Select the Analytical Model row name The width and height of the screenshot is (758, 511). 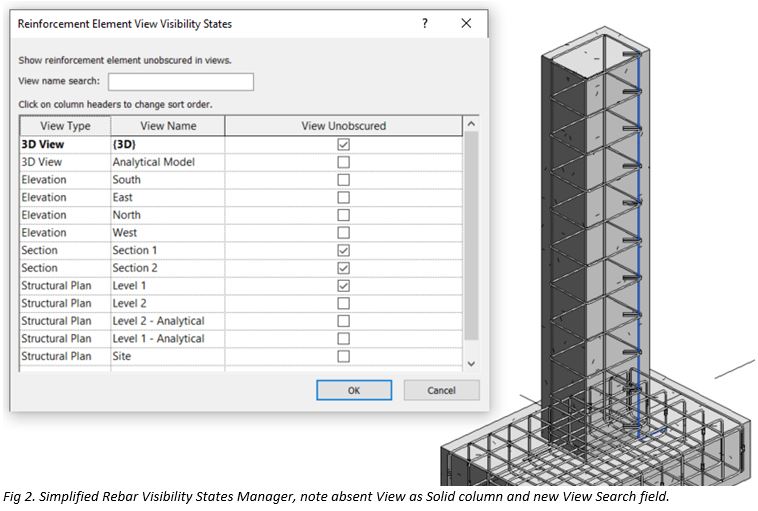pyautogui.click(x=168, y=162)
